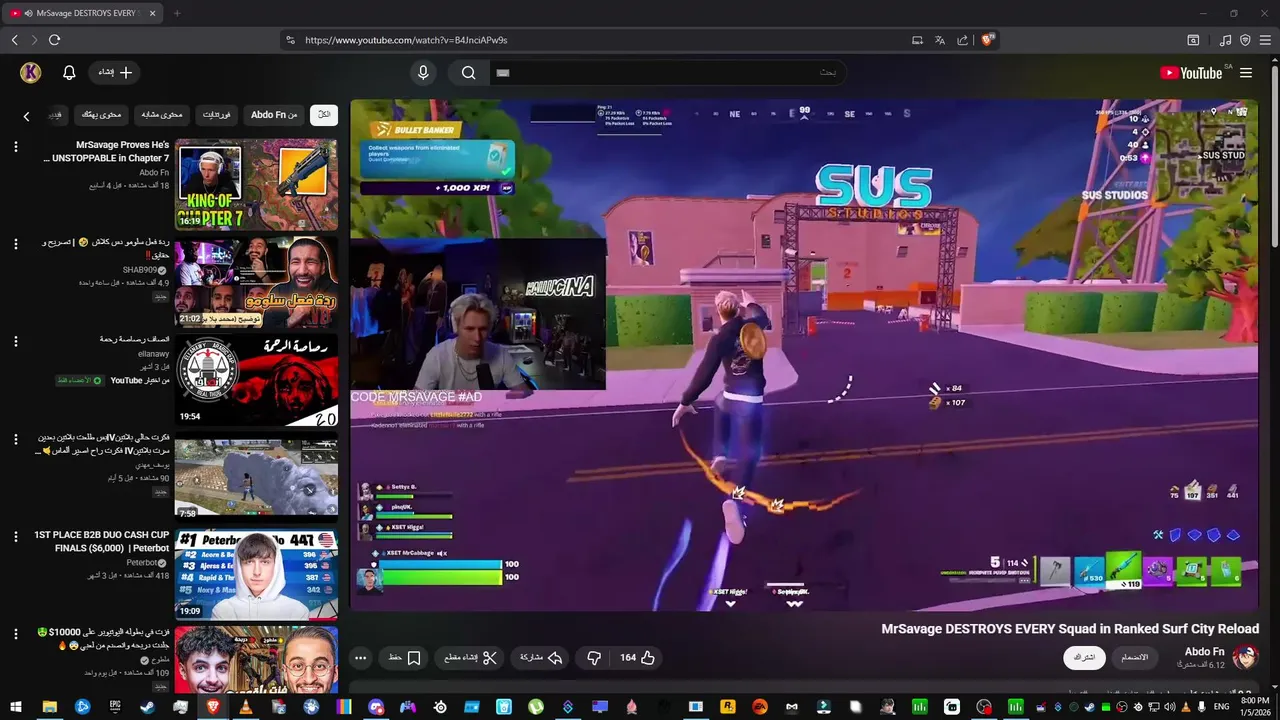The width and height of the screenshot is (1280, 720).
Task: Open more actions ellipsis below video
Action: click(361, 658)
